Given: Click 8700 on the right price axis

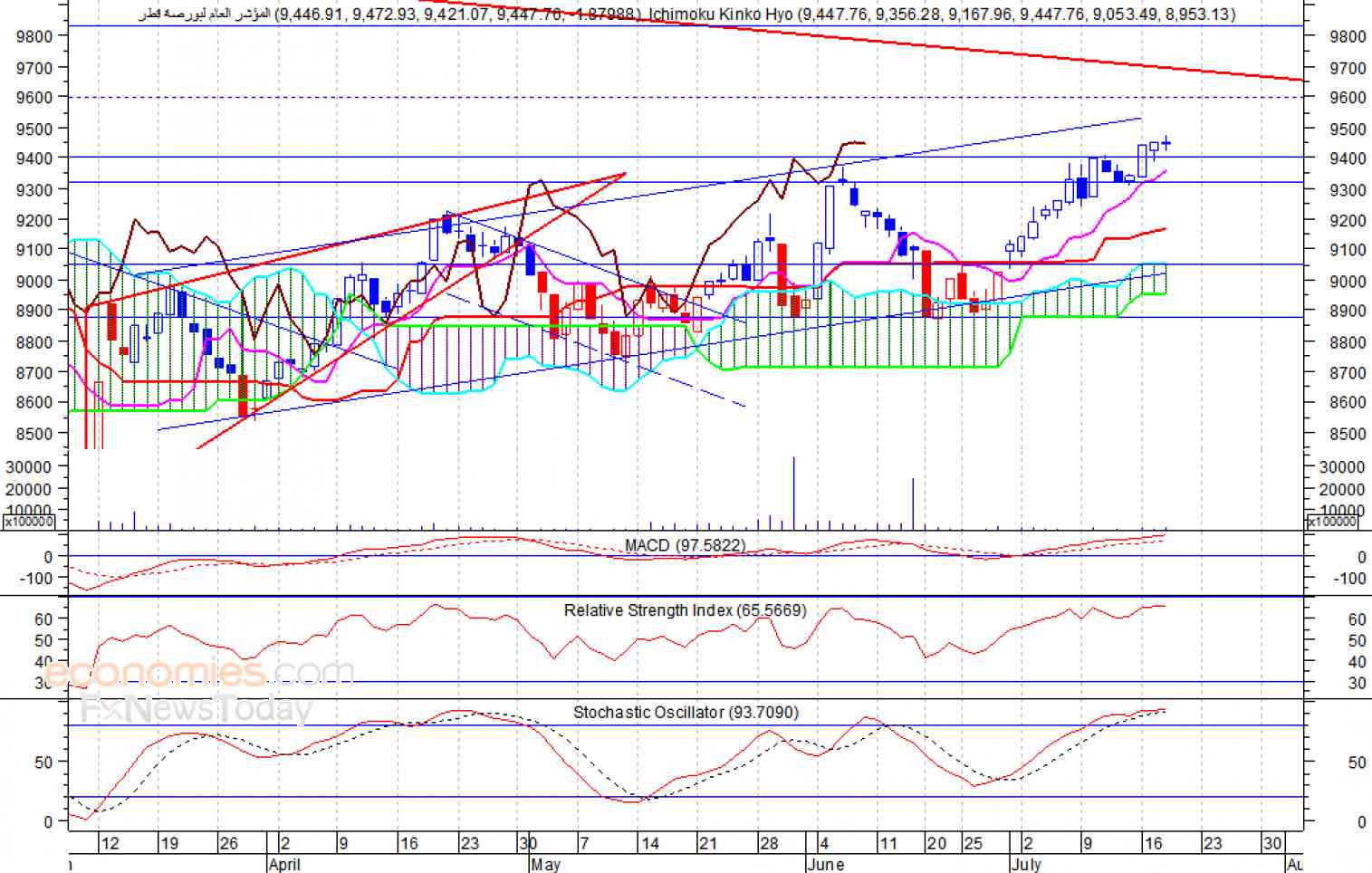Looking at the screenshot, I should 1348,373.
